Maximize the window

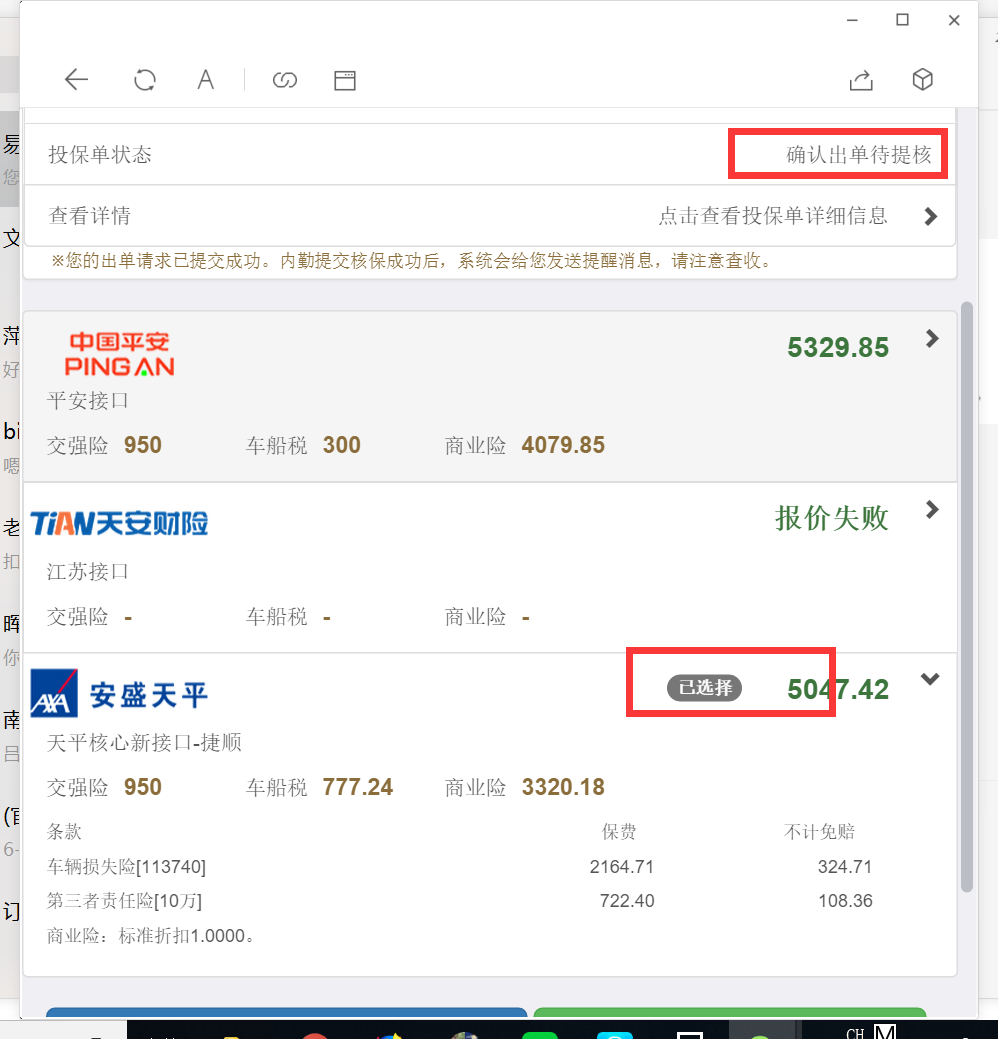tap(903, 20)
